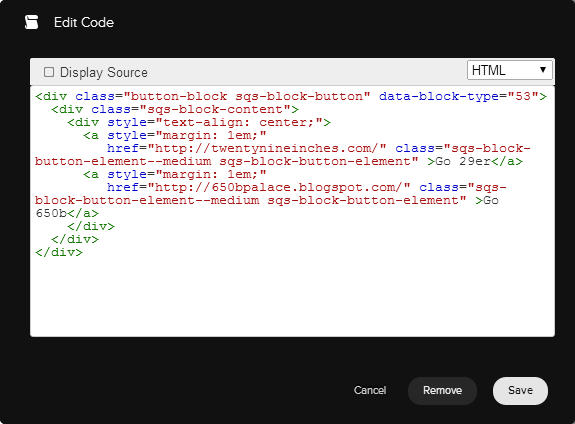Click the last closing </div> tag line

tap(59, 252)
